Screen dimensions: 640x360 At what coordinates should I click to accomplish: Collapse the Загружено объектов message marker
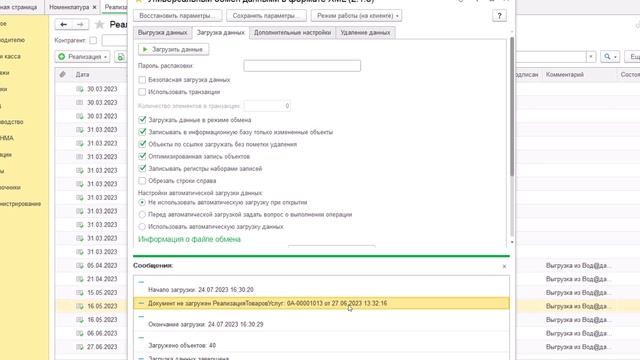tap(141, 338)
